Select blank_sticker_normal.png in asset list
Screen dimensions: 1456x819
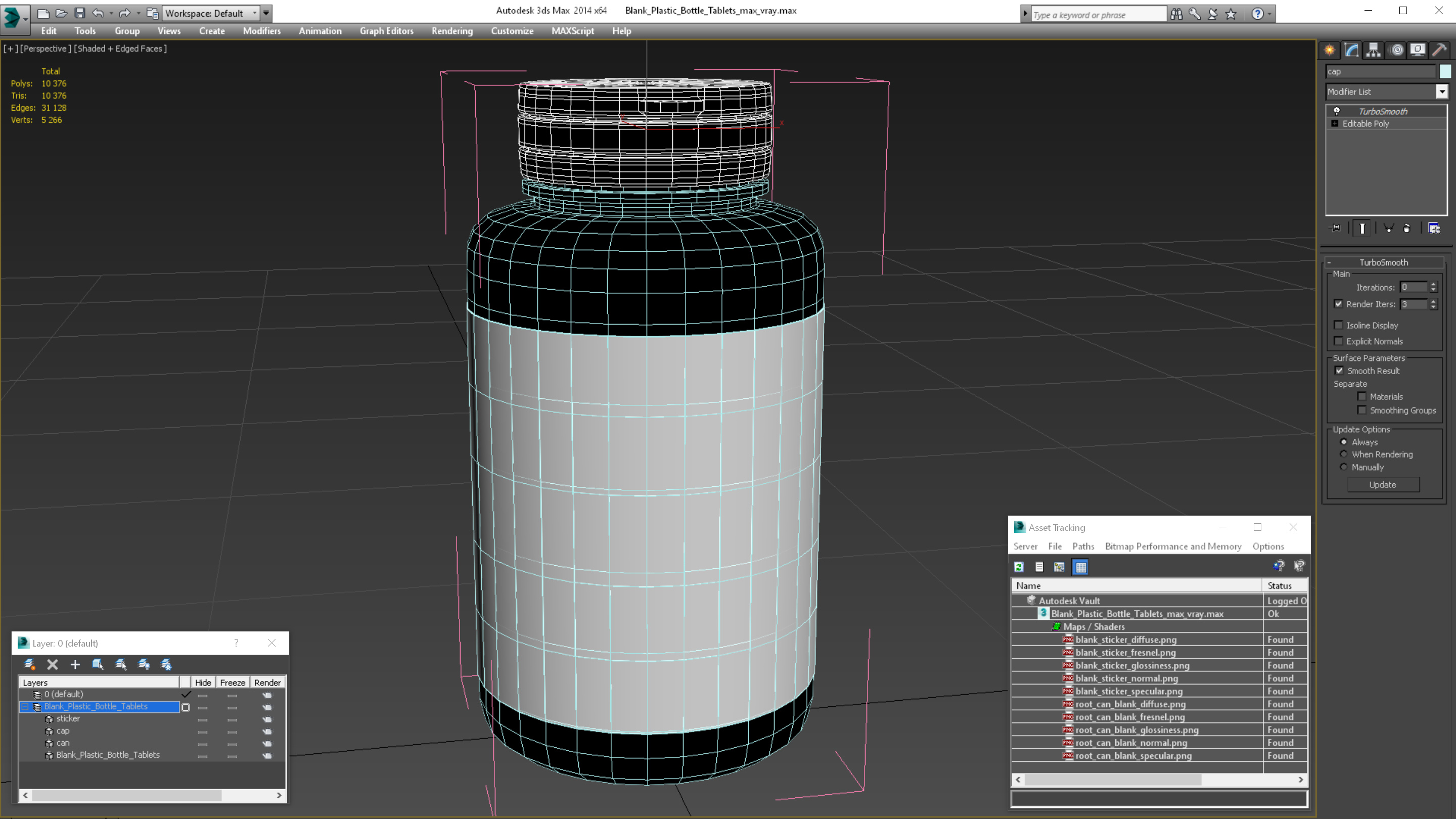coord(1126,678)
